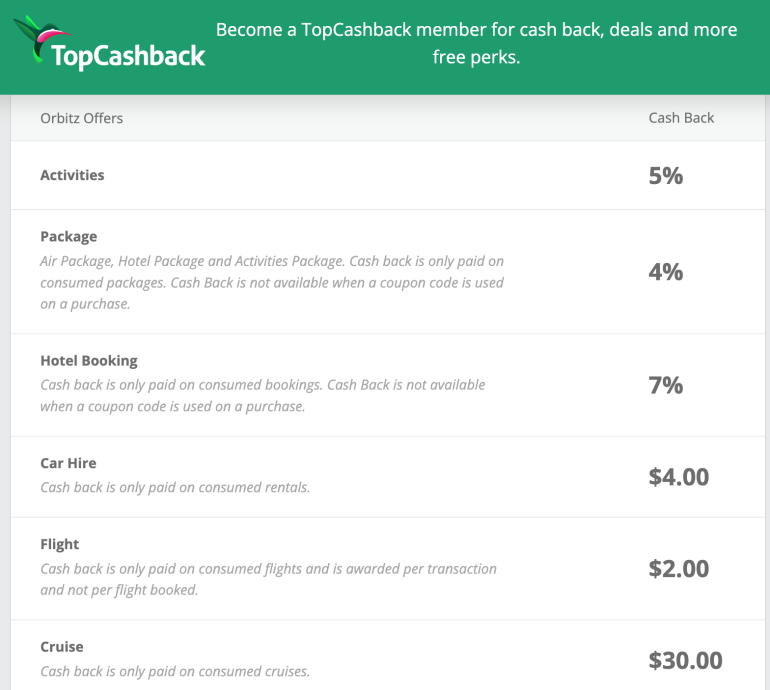Screen dimensions: 770x690
Task: Click the TopCashback brand name text
Action: click(127, 56)
